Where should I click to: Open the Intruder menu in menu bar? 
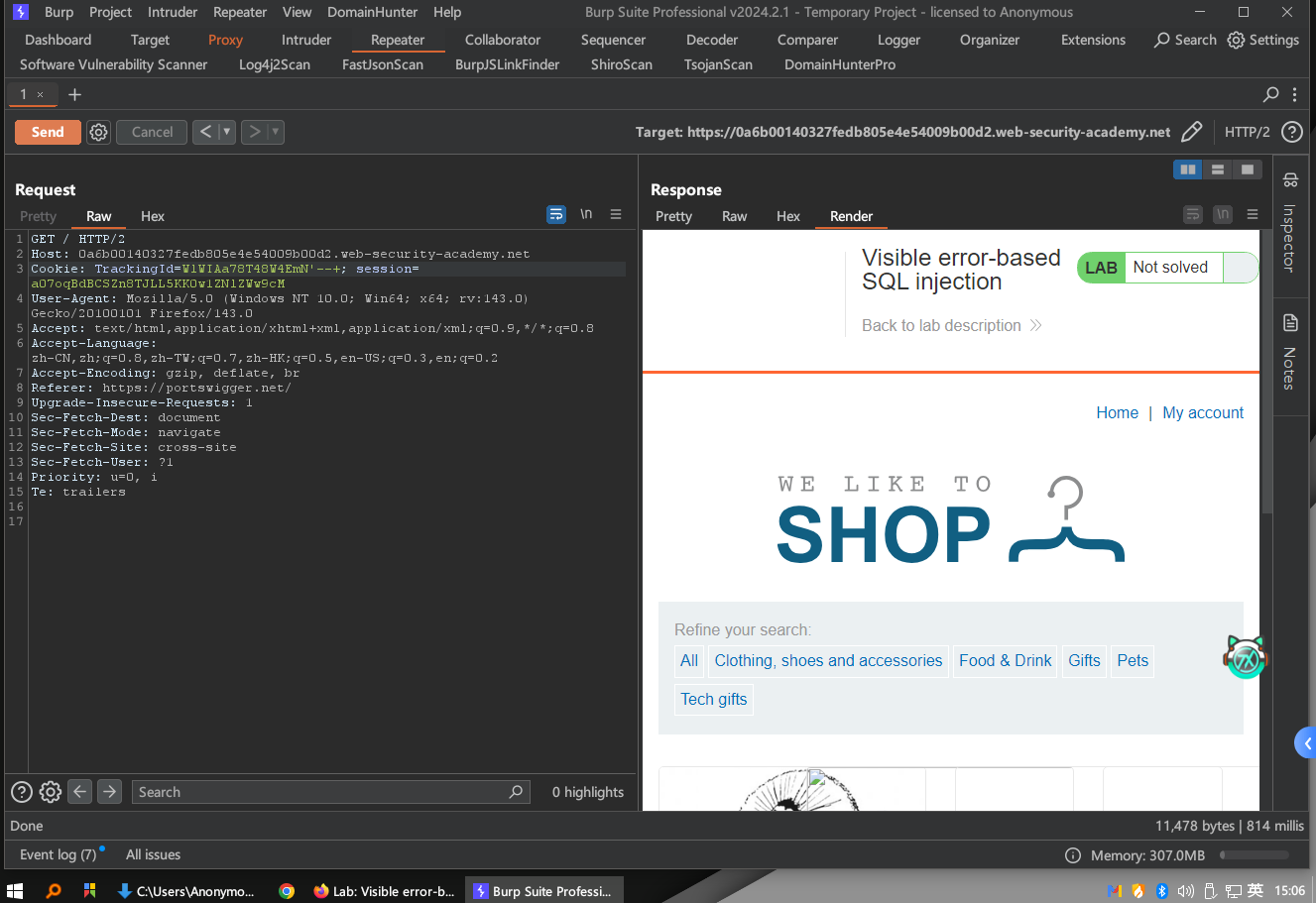(173, 12)
